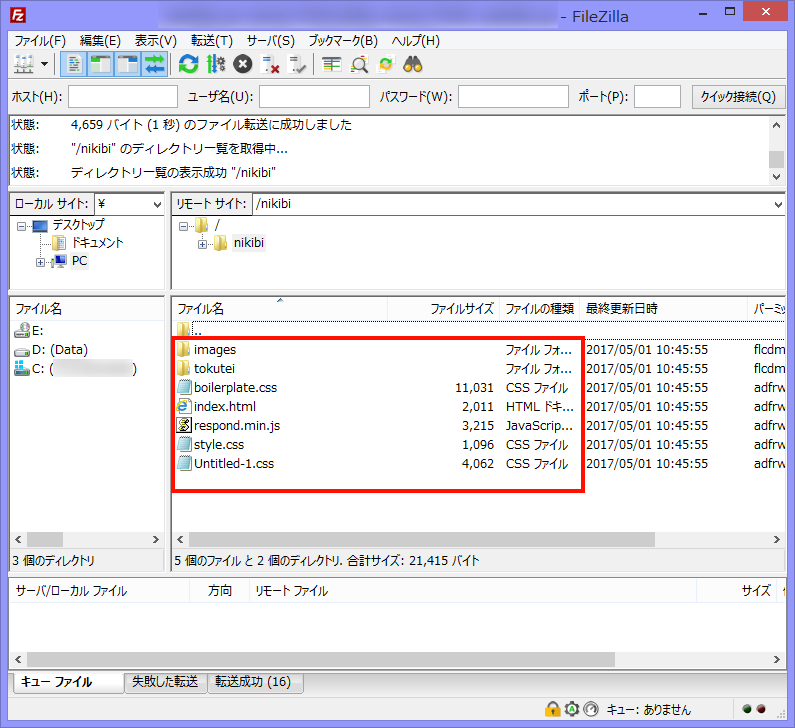Open the ヘルプ(H) menu
This screenshot has width=795, height=728.
pos(416,41)
